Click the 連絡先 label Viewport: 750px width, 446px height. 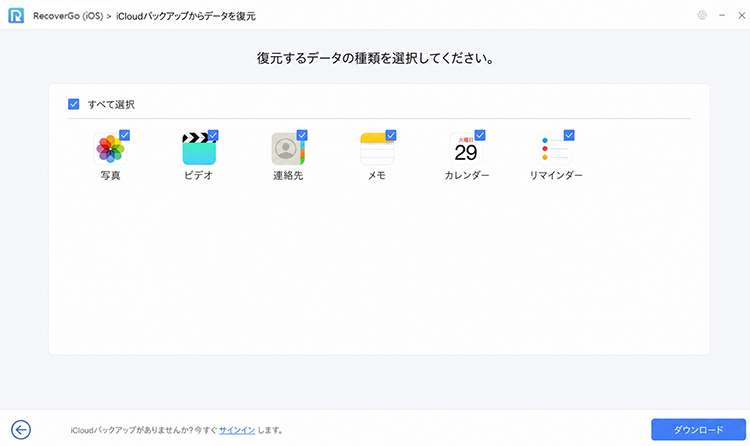[x=288, y=176]
